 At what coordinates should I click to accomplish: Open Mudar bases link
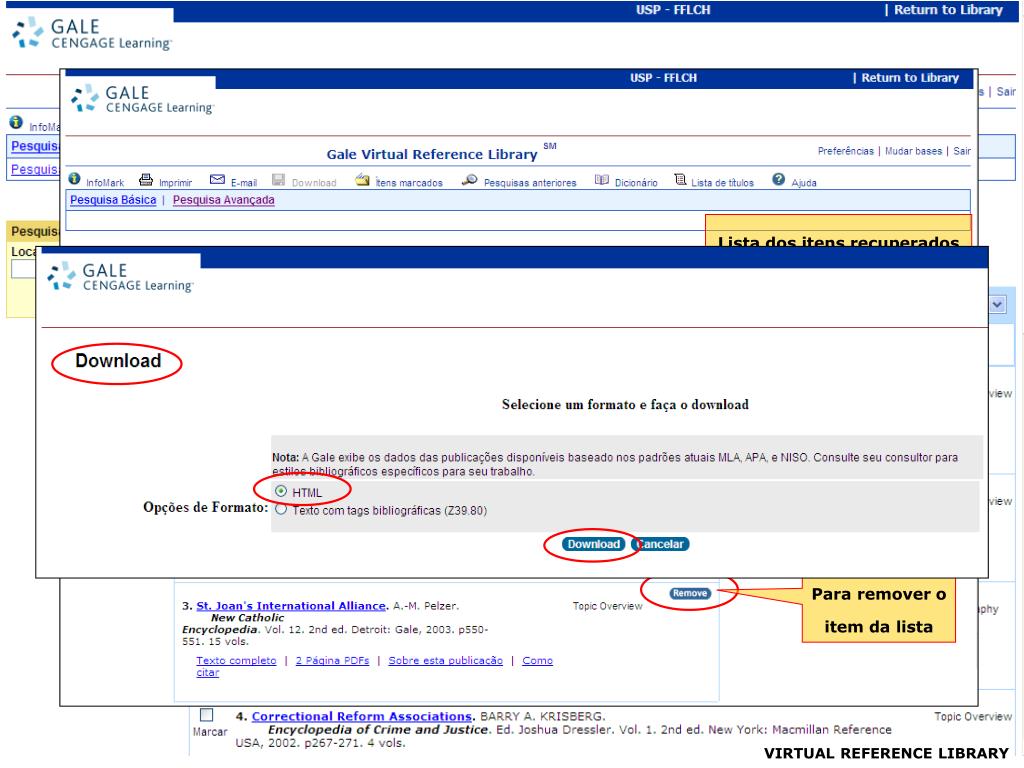point(914,151)
